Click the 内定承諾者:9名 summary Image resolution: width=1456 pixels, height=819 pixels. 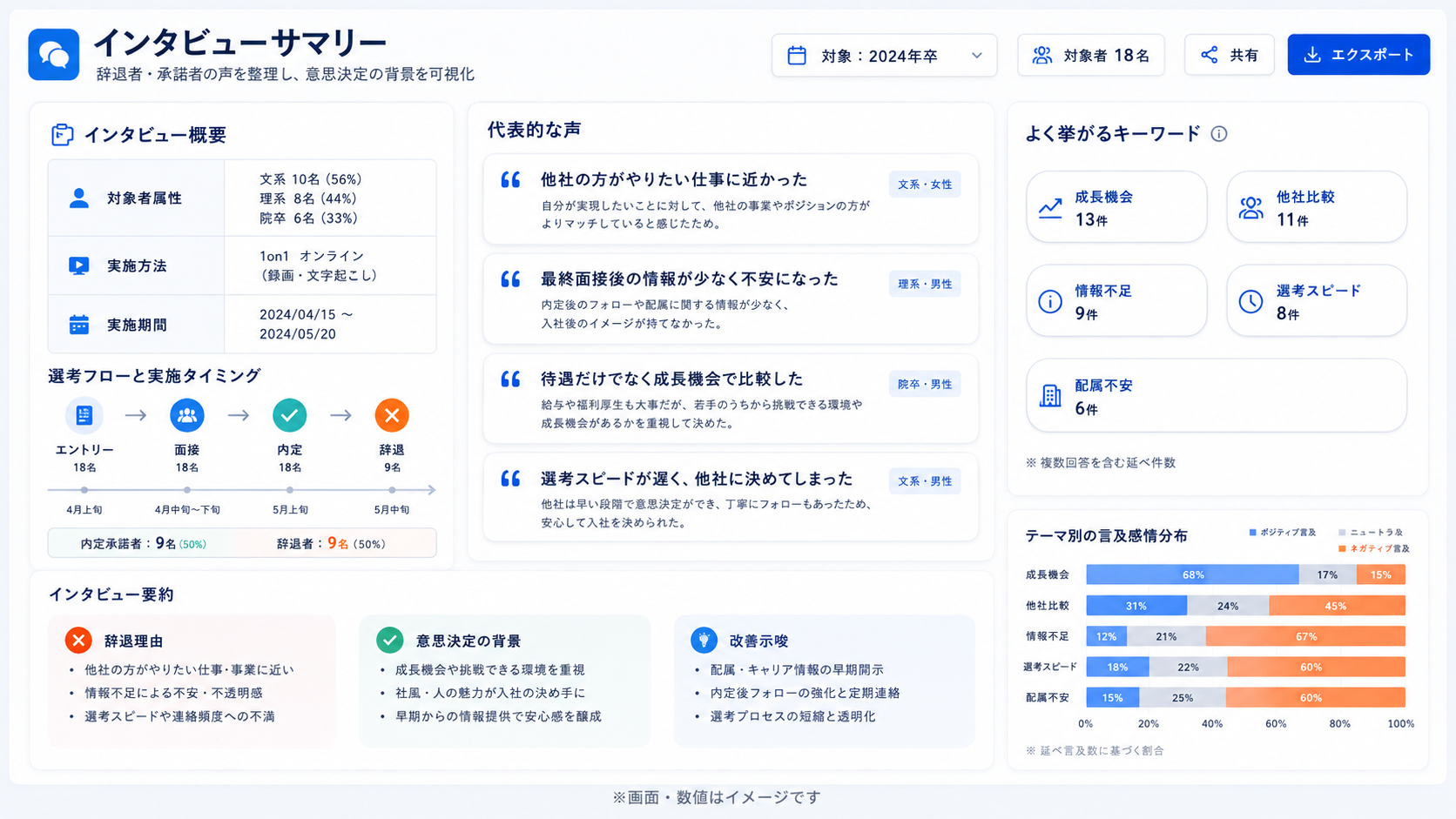pyautogui.click(x=144, y=543)
